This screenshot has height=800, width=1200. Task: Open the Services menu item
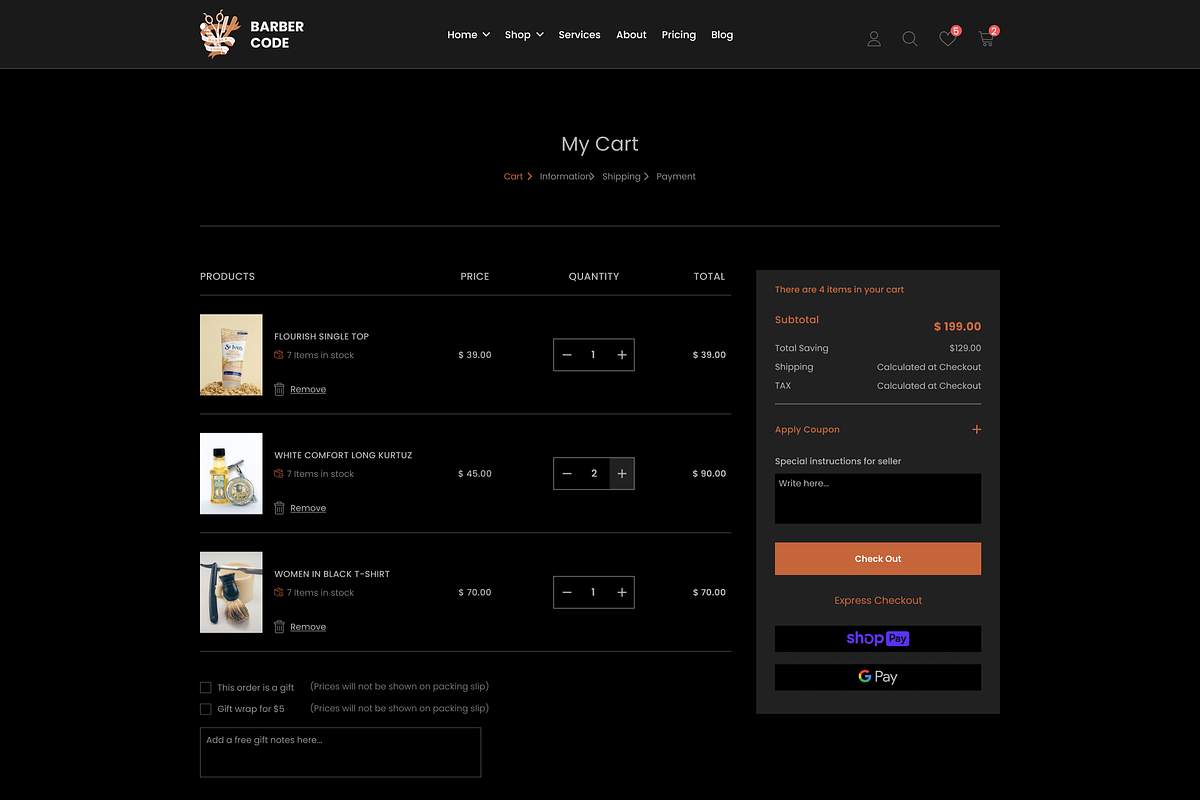[x=579, y=35]
